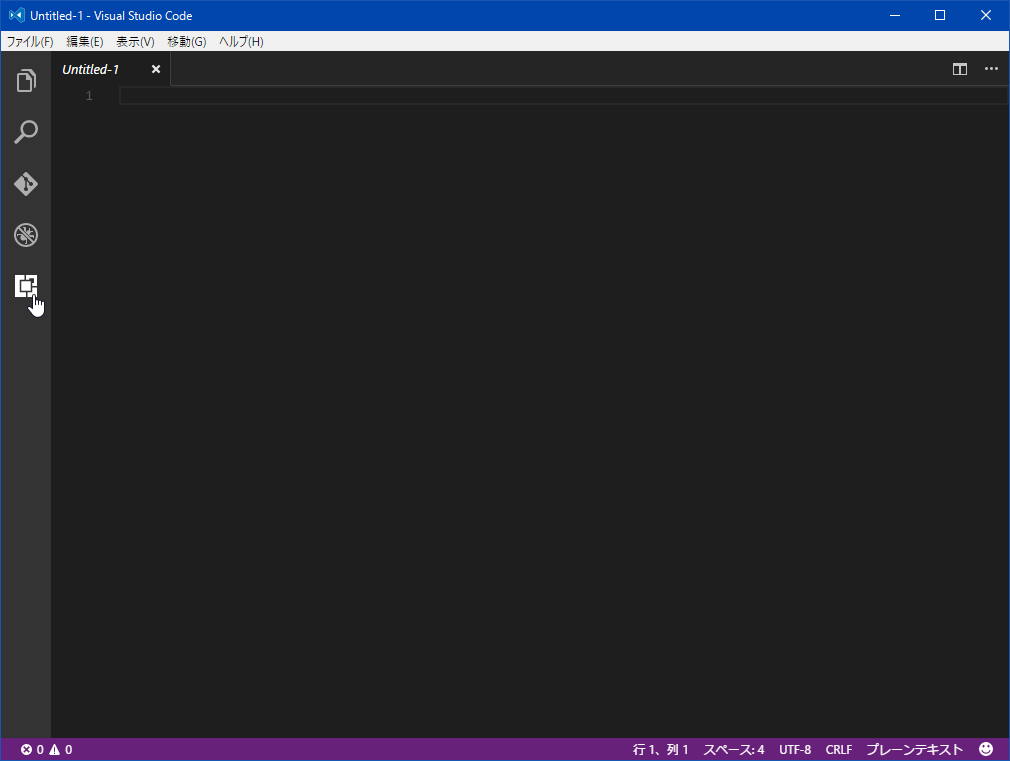Screen dimensions: 1010x761
Task: Click line 1 in the editor
Action: (563, 96)
